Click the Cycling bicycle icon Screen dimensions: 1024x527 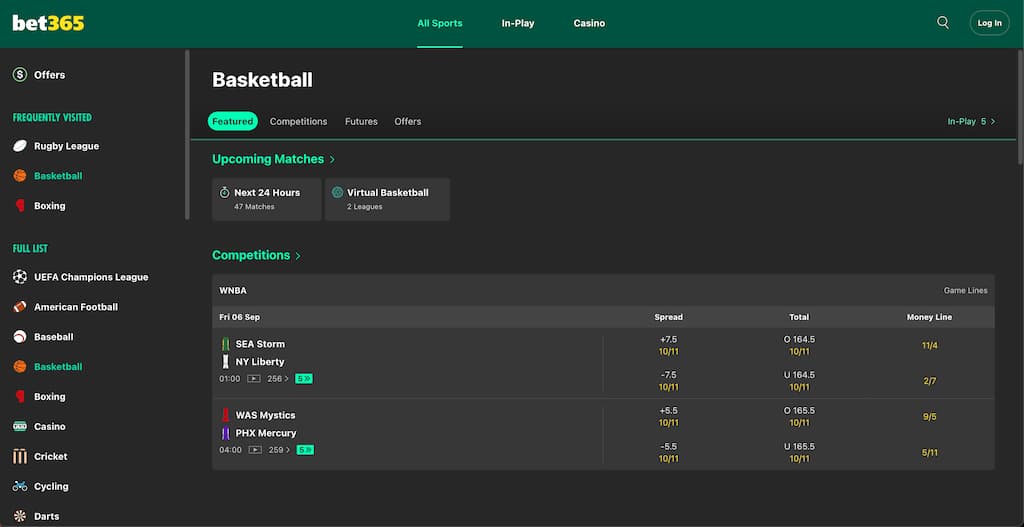click(20, 487)
